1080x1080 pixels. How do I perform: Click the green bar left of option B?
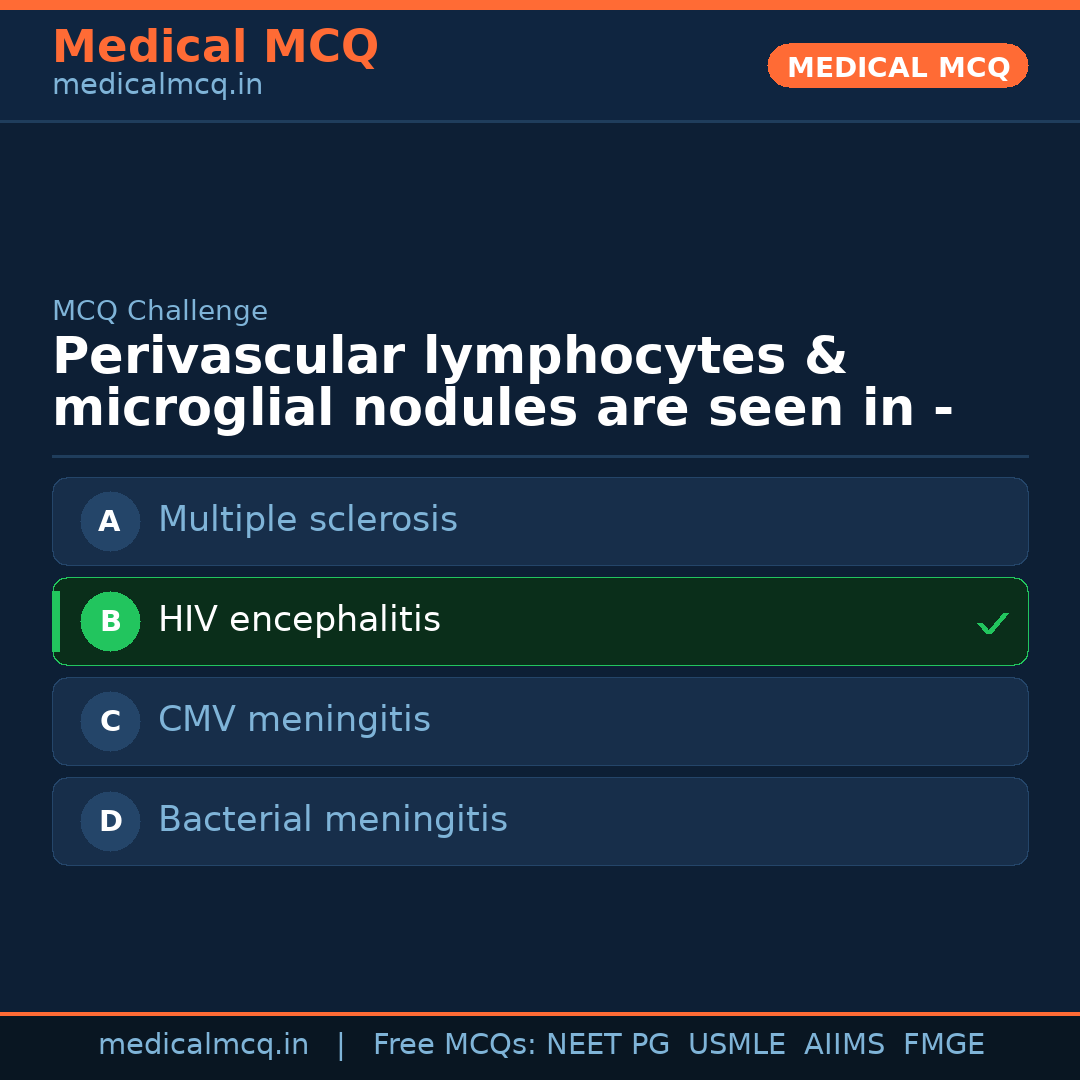[x=56, y=621]
